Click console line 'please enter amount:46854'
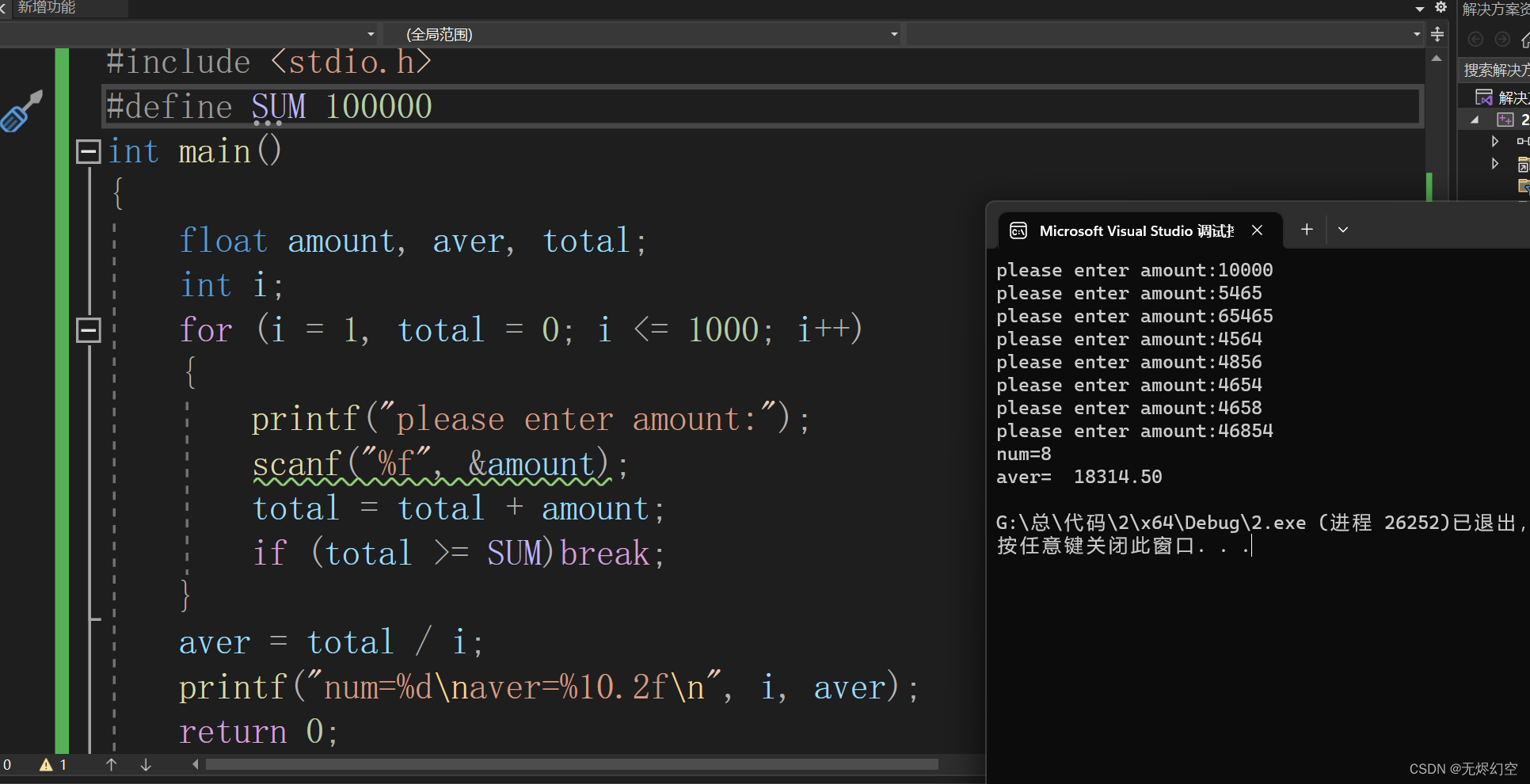Viewport: 1530px width, 784px height. tap(1134, 431)
